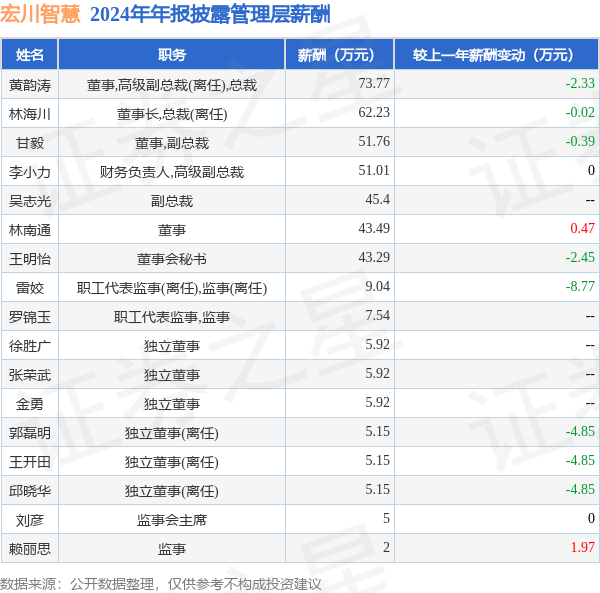Select the name cell 李小力
This screenshot has height=593, width=600.
[x=29, y=172]
